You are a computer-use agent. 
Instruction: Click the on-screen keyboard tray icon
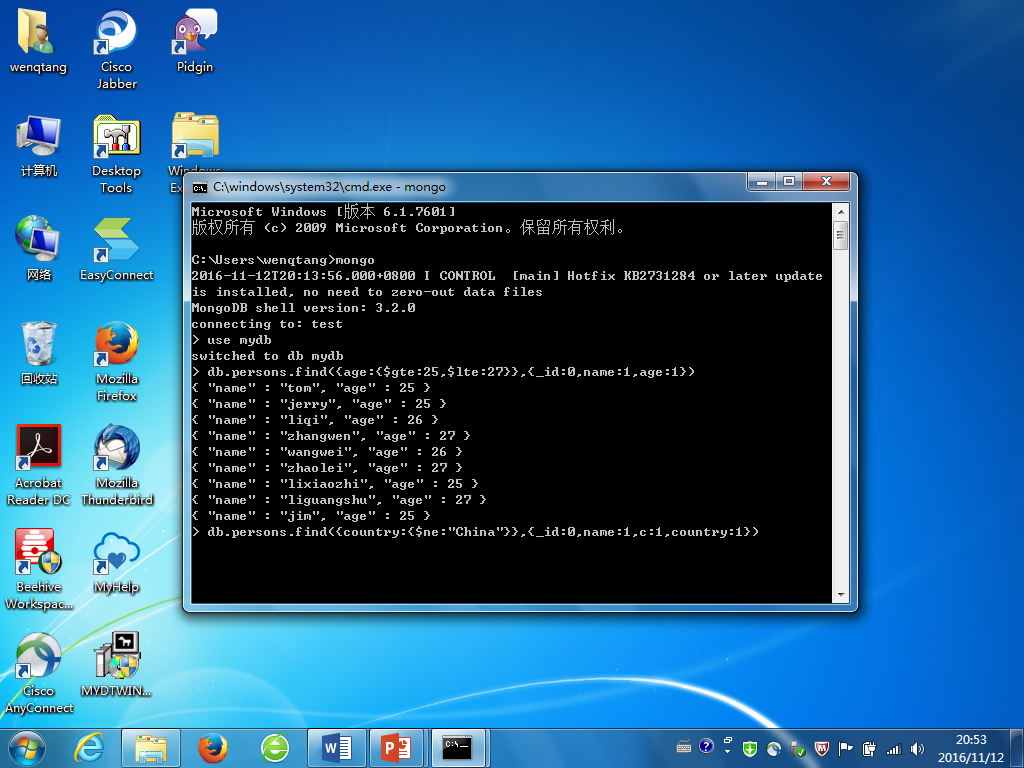tap(684, 747)
